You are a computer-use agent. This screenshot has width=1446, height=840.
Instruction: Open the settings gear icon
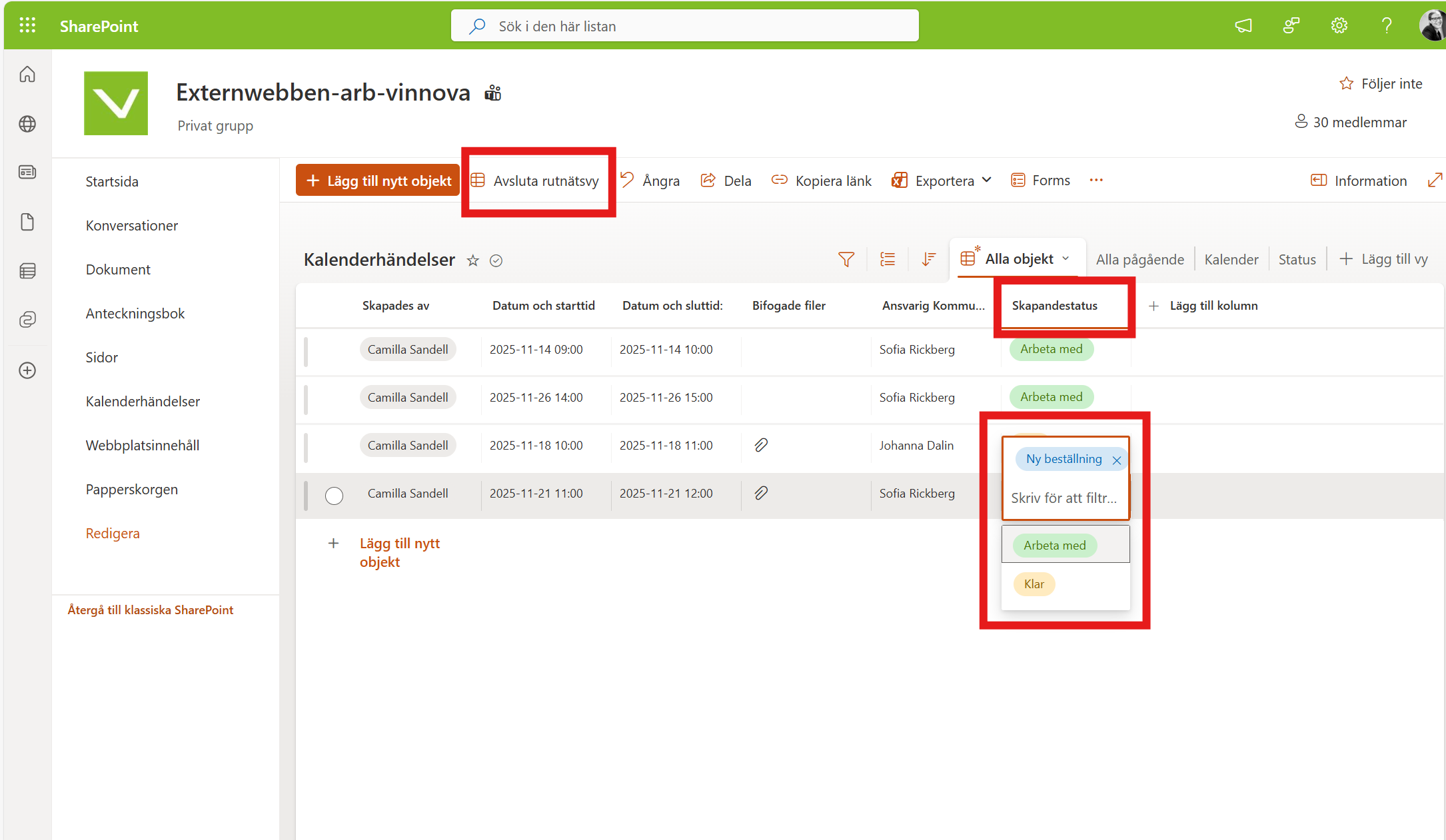[x=1339, y=26]
